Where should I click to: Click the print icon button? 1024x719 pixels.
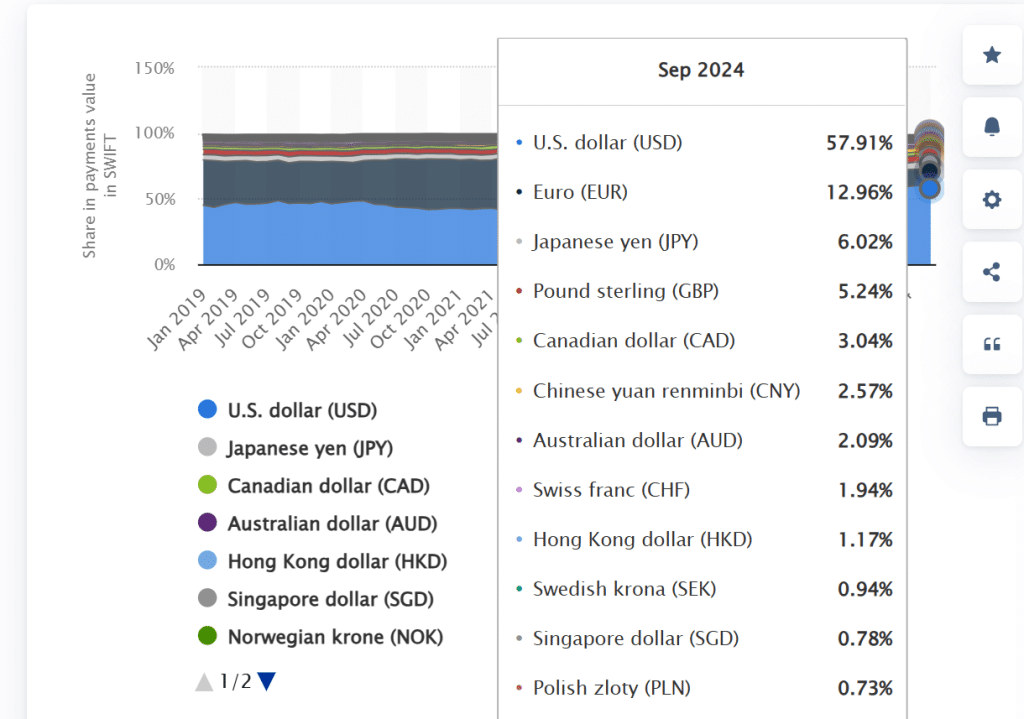coord(991,416)
